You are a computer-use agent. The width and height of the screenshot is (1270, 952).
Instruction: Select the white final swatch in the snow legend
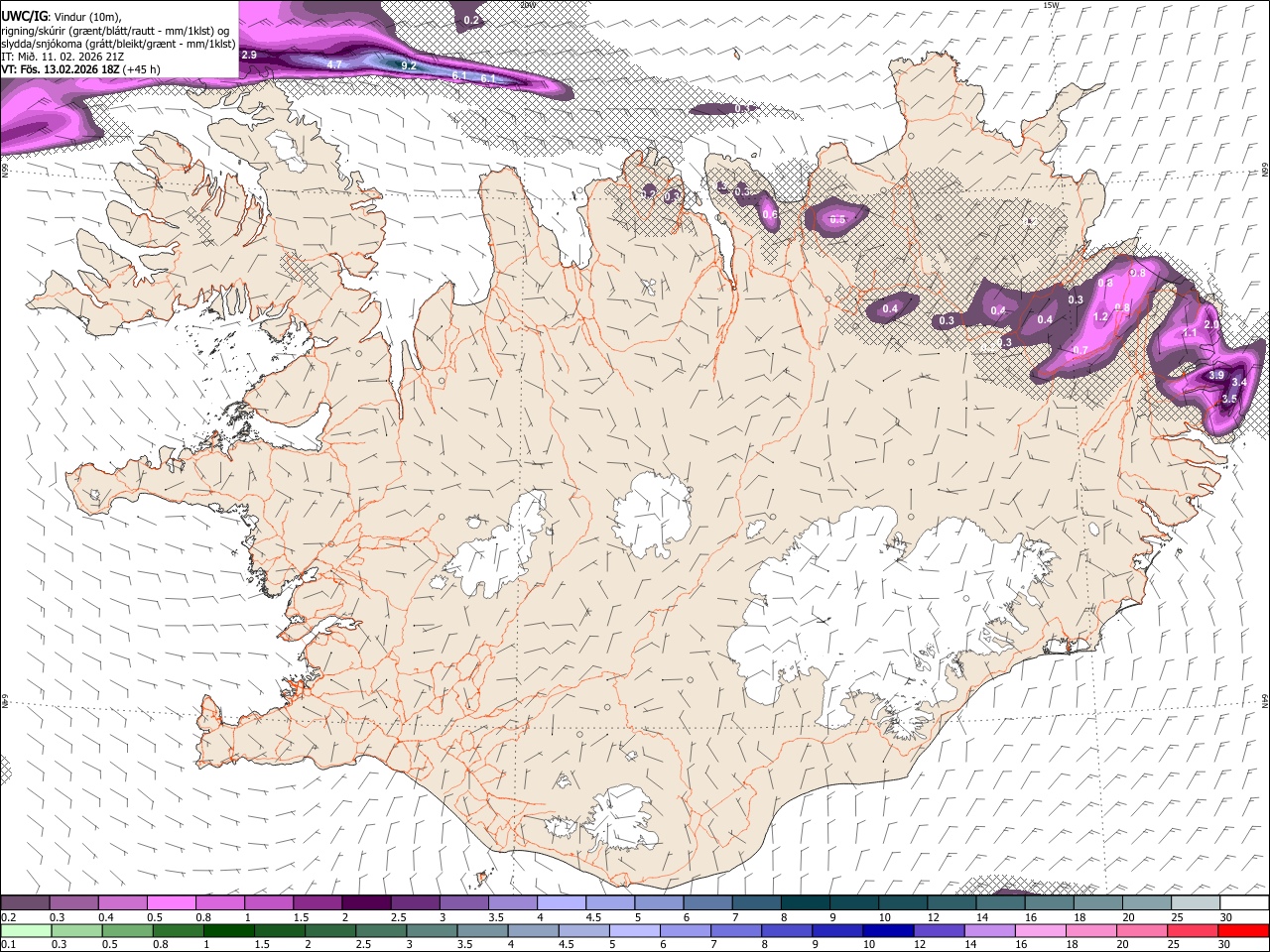coord(1244,902)
